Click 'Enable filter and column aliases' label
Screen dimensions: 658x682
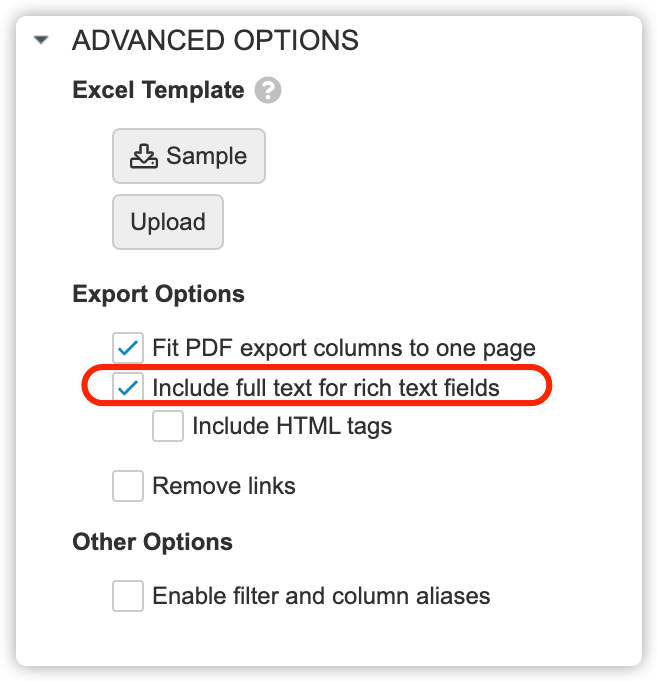click(321, 596)
